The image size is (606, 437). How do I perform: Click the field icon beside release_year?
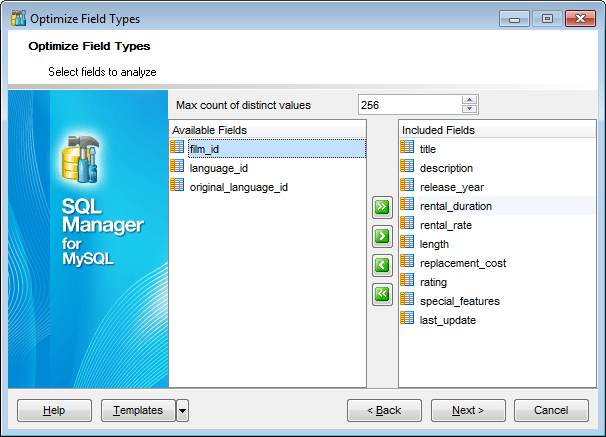point(407,185)
